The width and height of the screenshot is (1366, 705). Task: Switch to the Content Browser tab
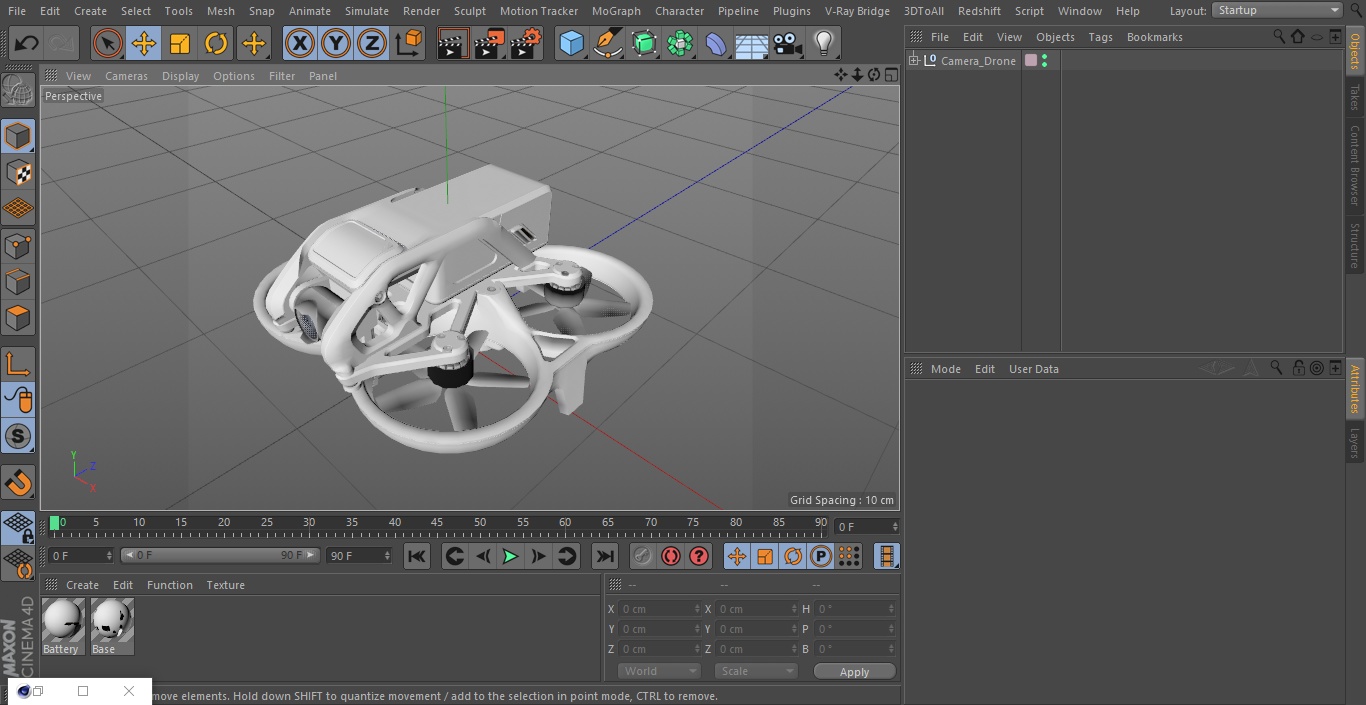tap(1355, 165)
